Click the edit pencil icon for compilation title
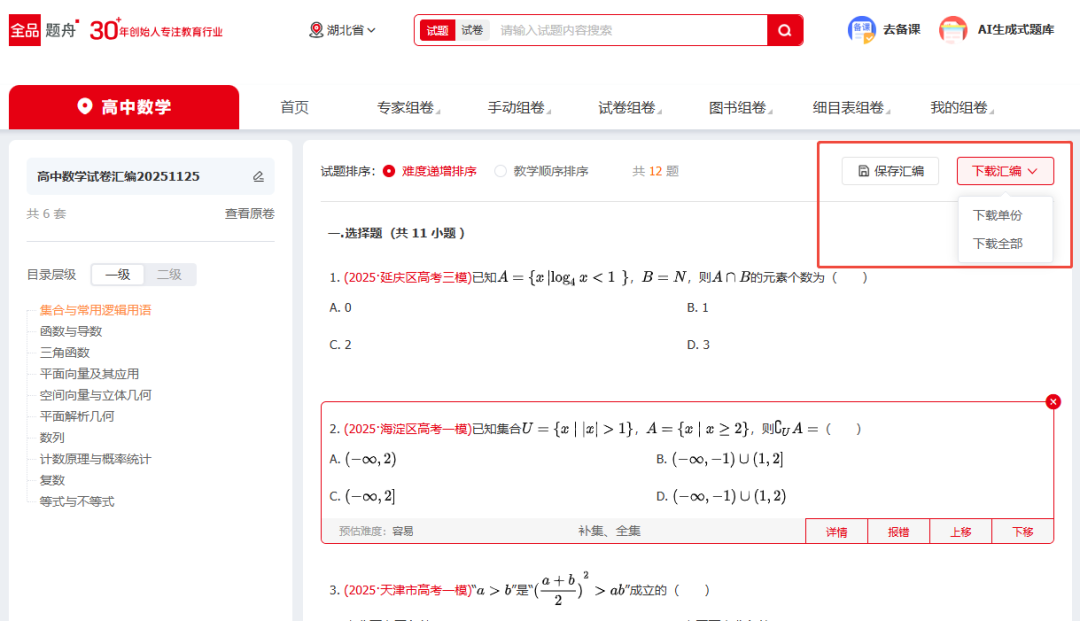The width and height of the screenshot is (1080, 621). pos(258,177)
